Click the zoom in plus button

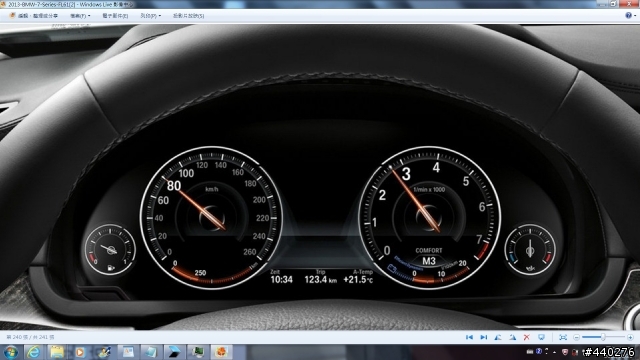(630, 337)
